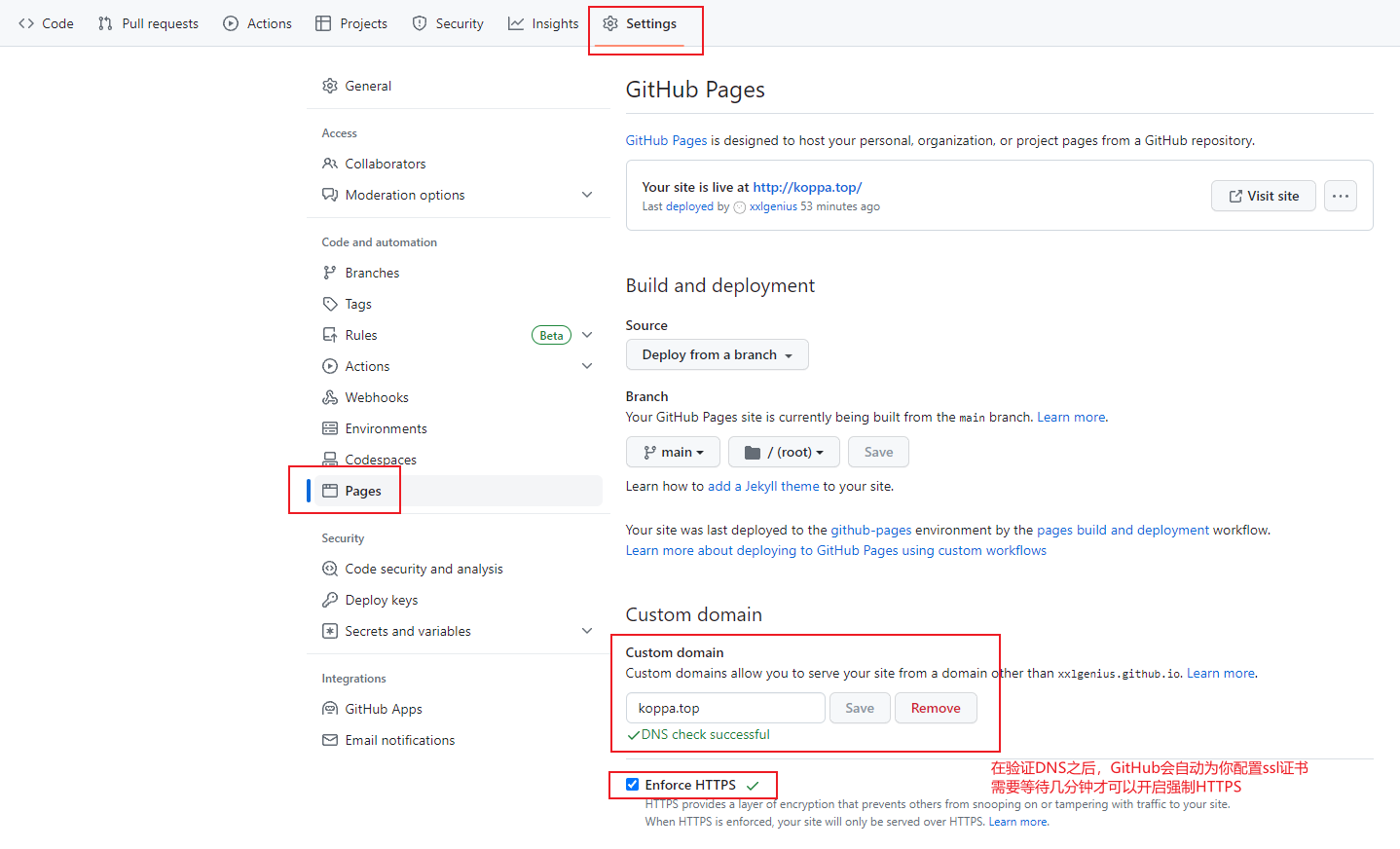The width and height of the screenshot is (1400, 849).
Task: Click the hubot icon beside GitHub Apps
Action: click(330, 709)
